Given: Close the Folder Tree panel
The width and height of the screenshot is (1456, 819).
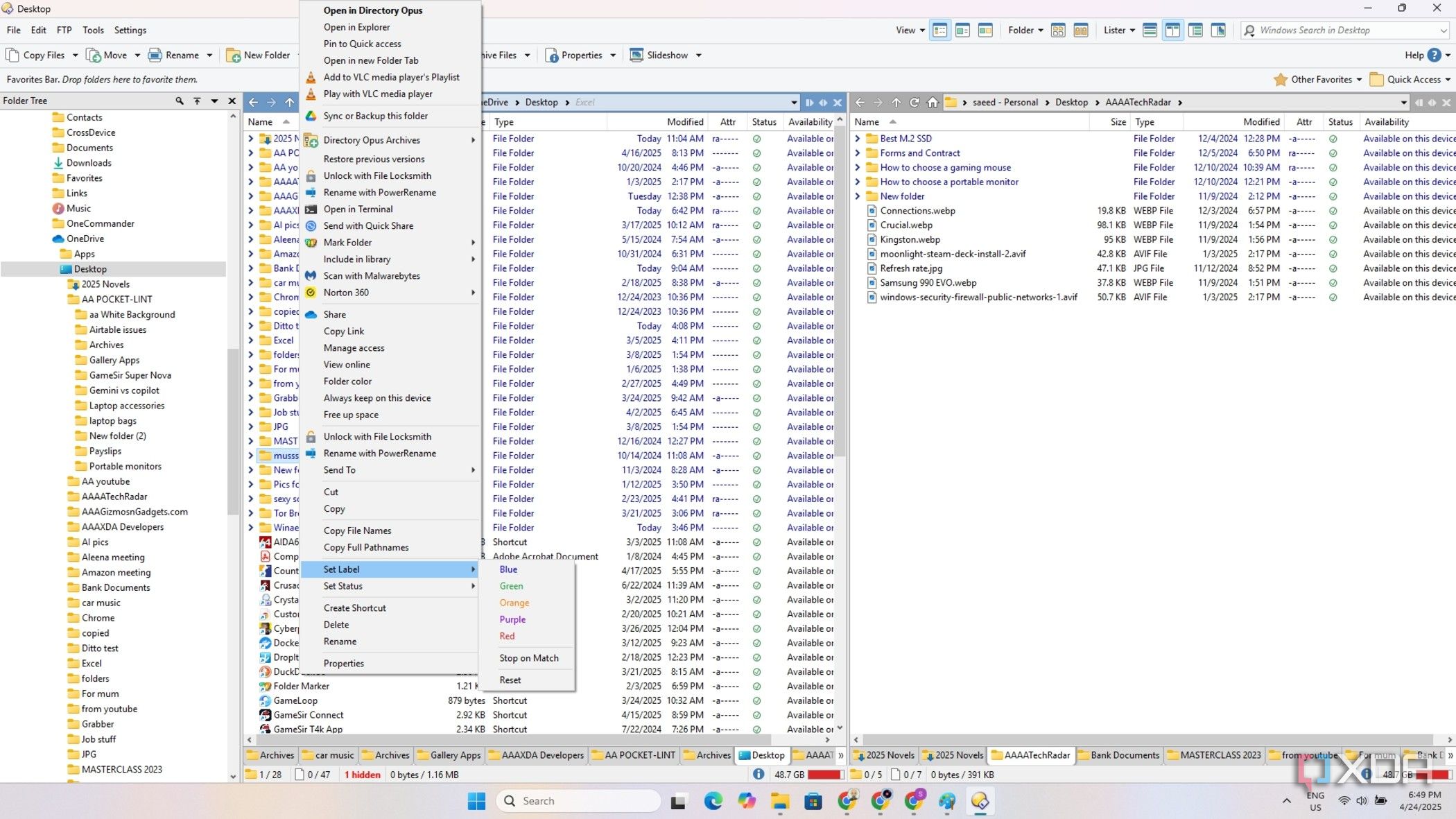Looking at the screenshot, I should (232, 101).
